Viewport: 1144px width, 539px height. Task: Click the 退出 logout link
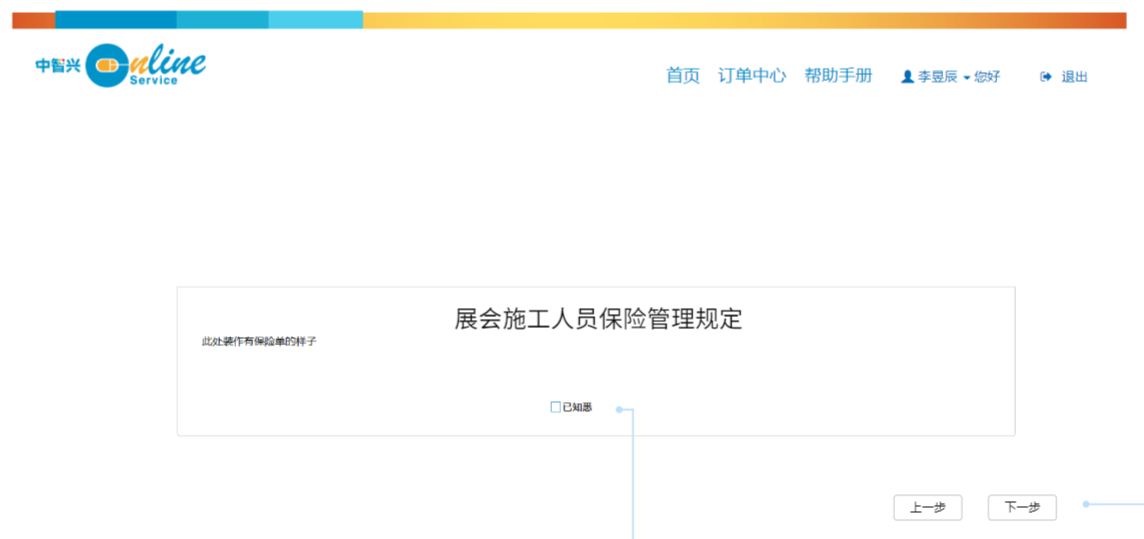pyautogui.click(x=1074, y=77)
